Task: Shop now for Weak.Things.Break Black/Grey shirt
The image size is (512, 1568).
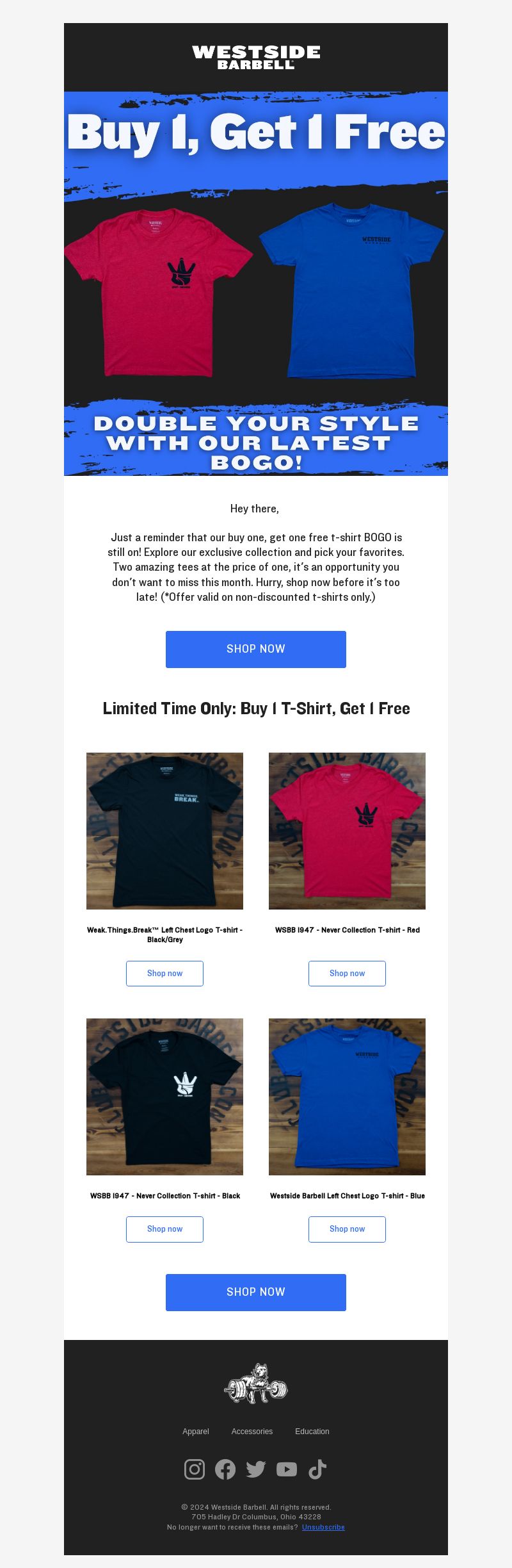Action: click(164, 973)
